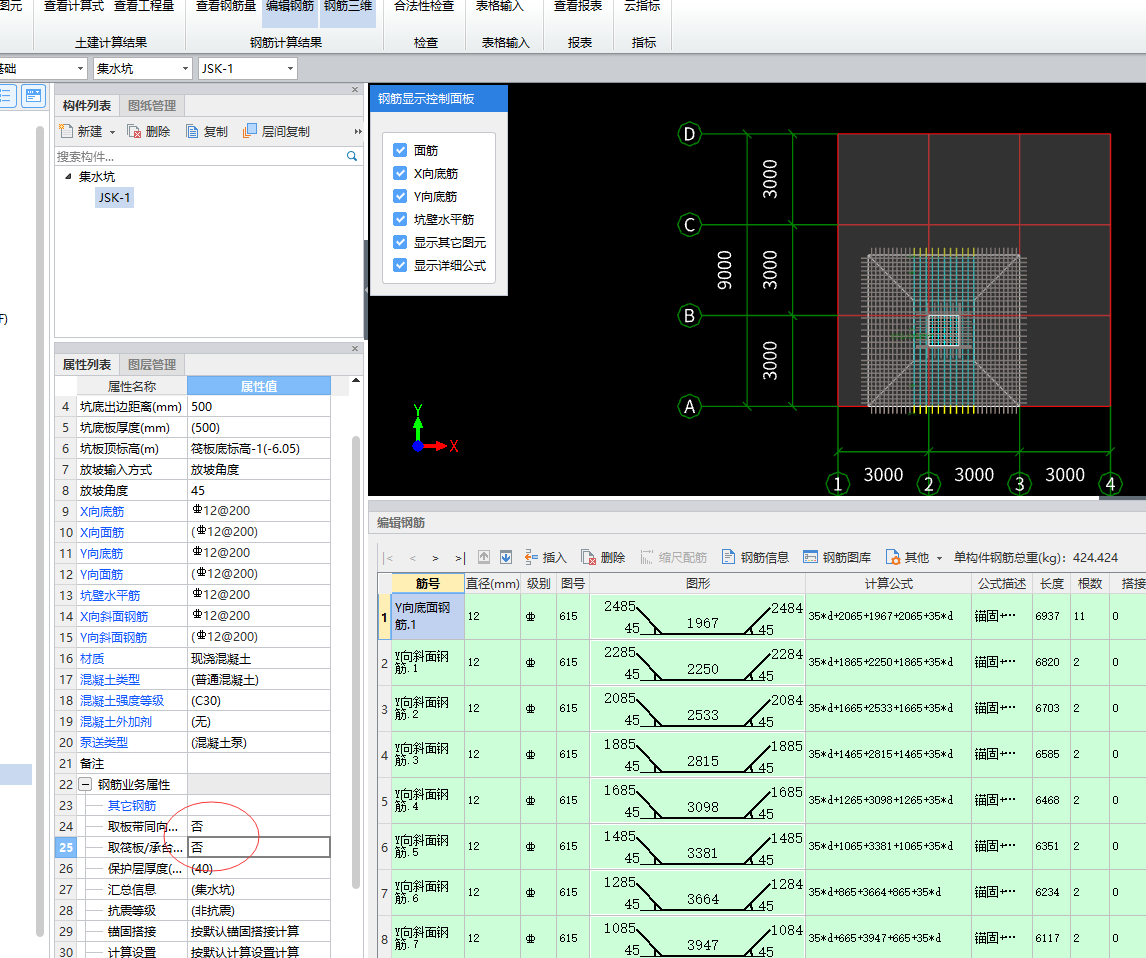1146x958 pixels.
Task: Toggle the 坑壁水平筋 checkbox
Action: (x=400, y=218)
